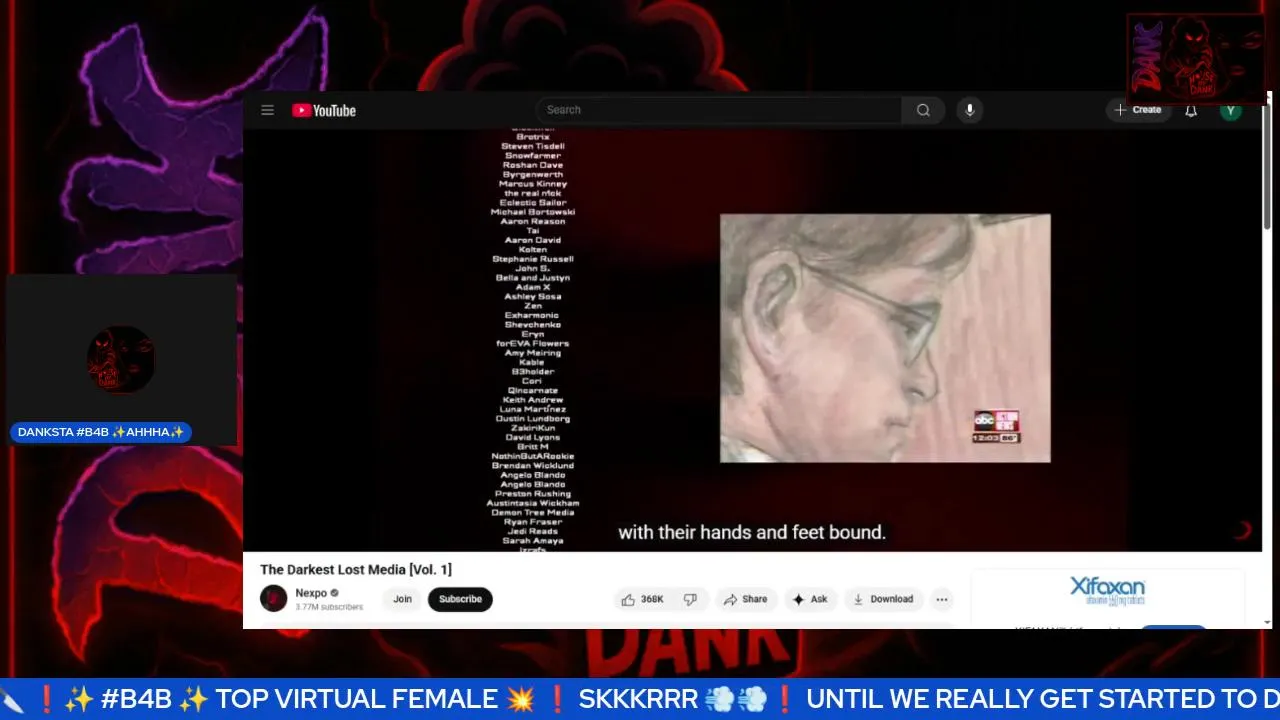This screenshot has height=720, width=1280.
Task: Open the YouTube guide hamburger menu
Action: pyautogui.click(x=267, y=110)
